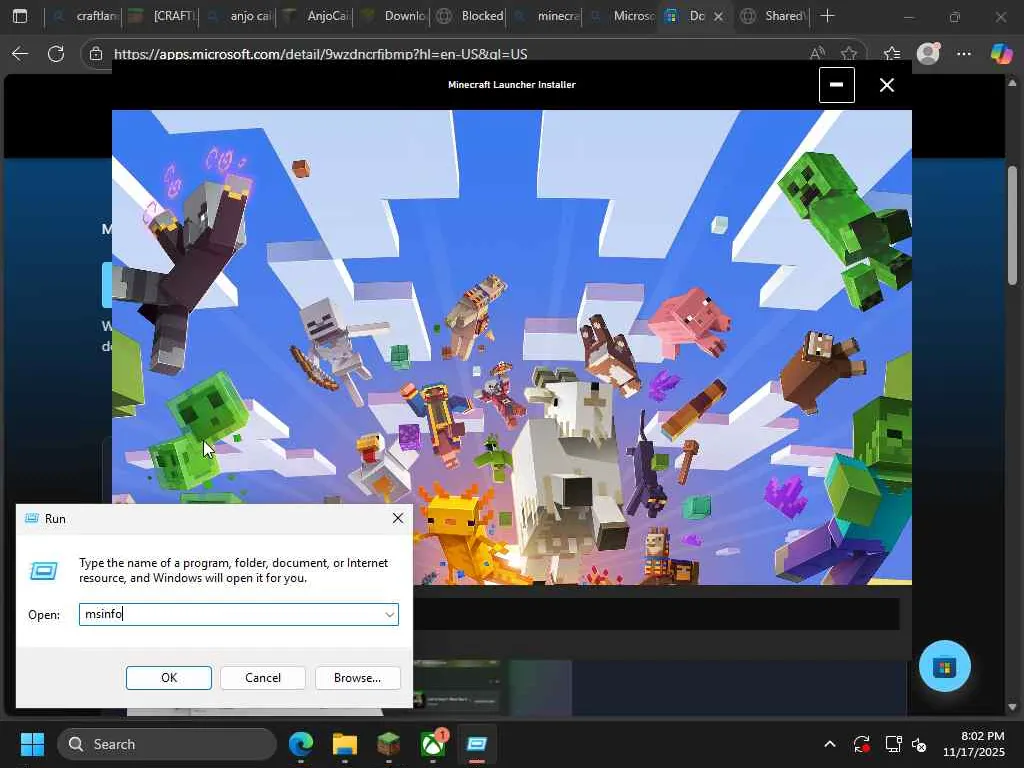Open the Edge profile avatar
The width and height of the screenshot is (1024, 768).
[928, 54]
